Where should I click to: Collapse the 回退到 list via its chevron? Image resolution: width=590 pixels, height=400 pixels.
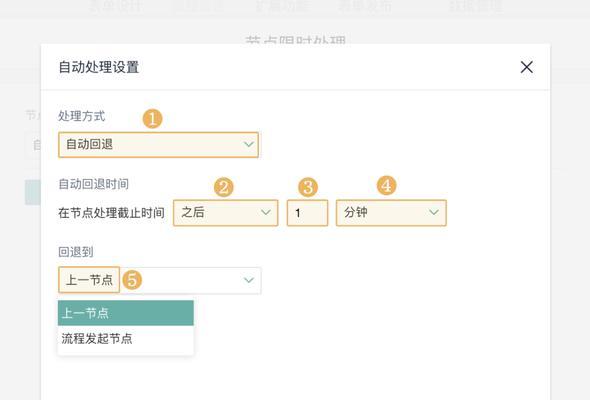pyautogui.click(x=248, y=280)
